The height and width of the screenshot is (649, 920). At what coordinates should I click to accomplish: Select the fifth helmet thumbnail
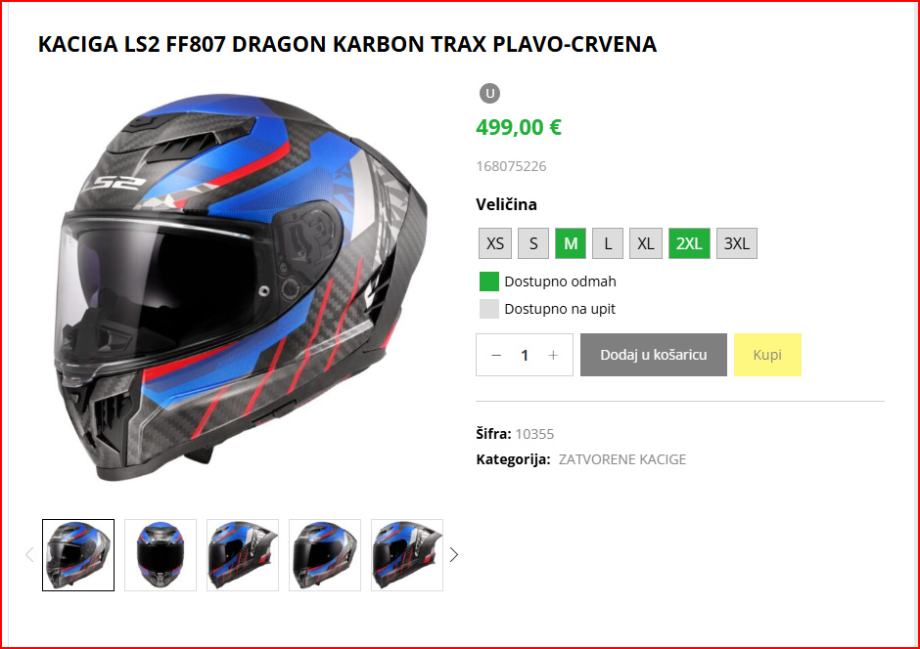407,555
